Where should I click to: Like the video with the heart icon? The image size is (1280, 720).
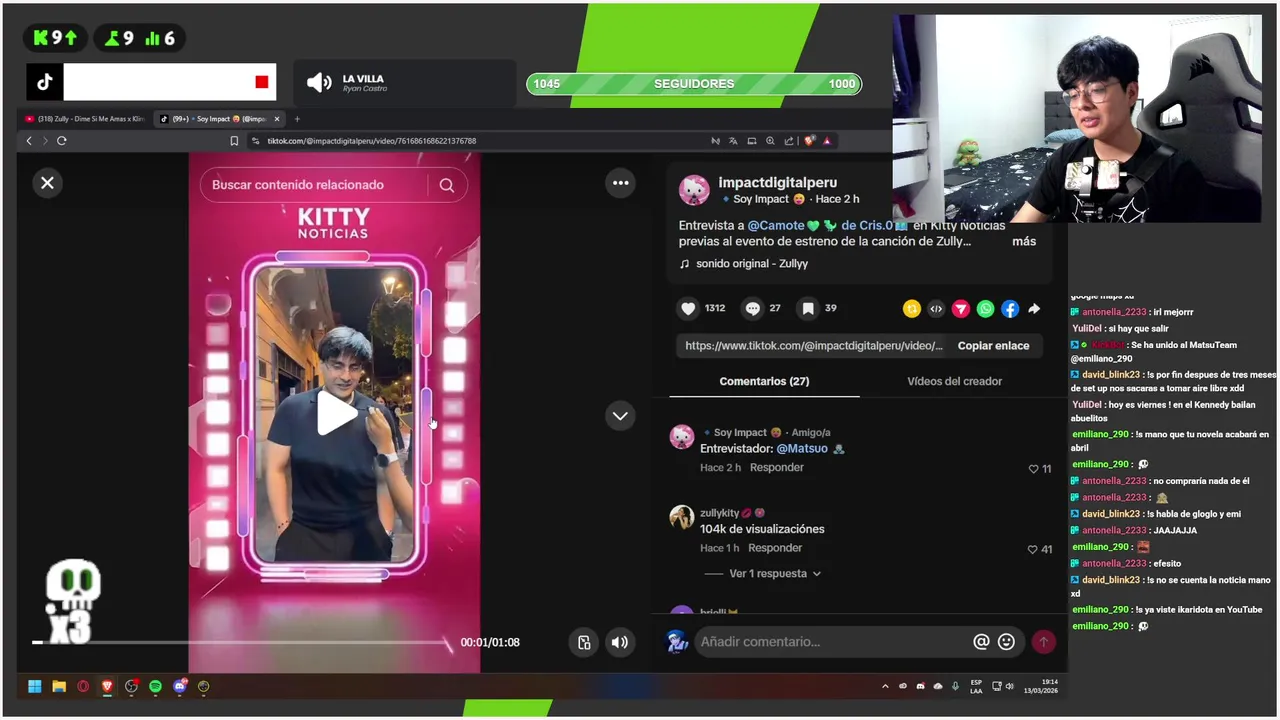point(688,308)
